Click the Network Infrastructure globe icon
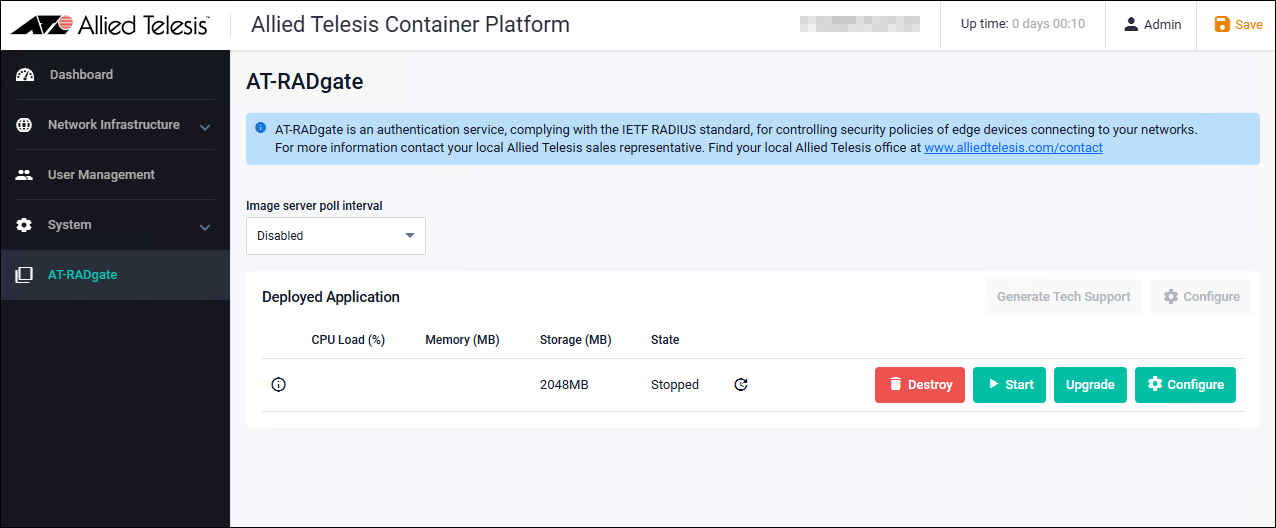 (x=25, y=125)
